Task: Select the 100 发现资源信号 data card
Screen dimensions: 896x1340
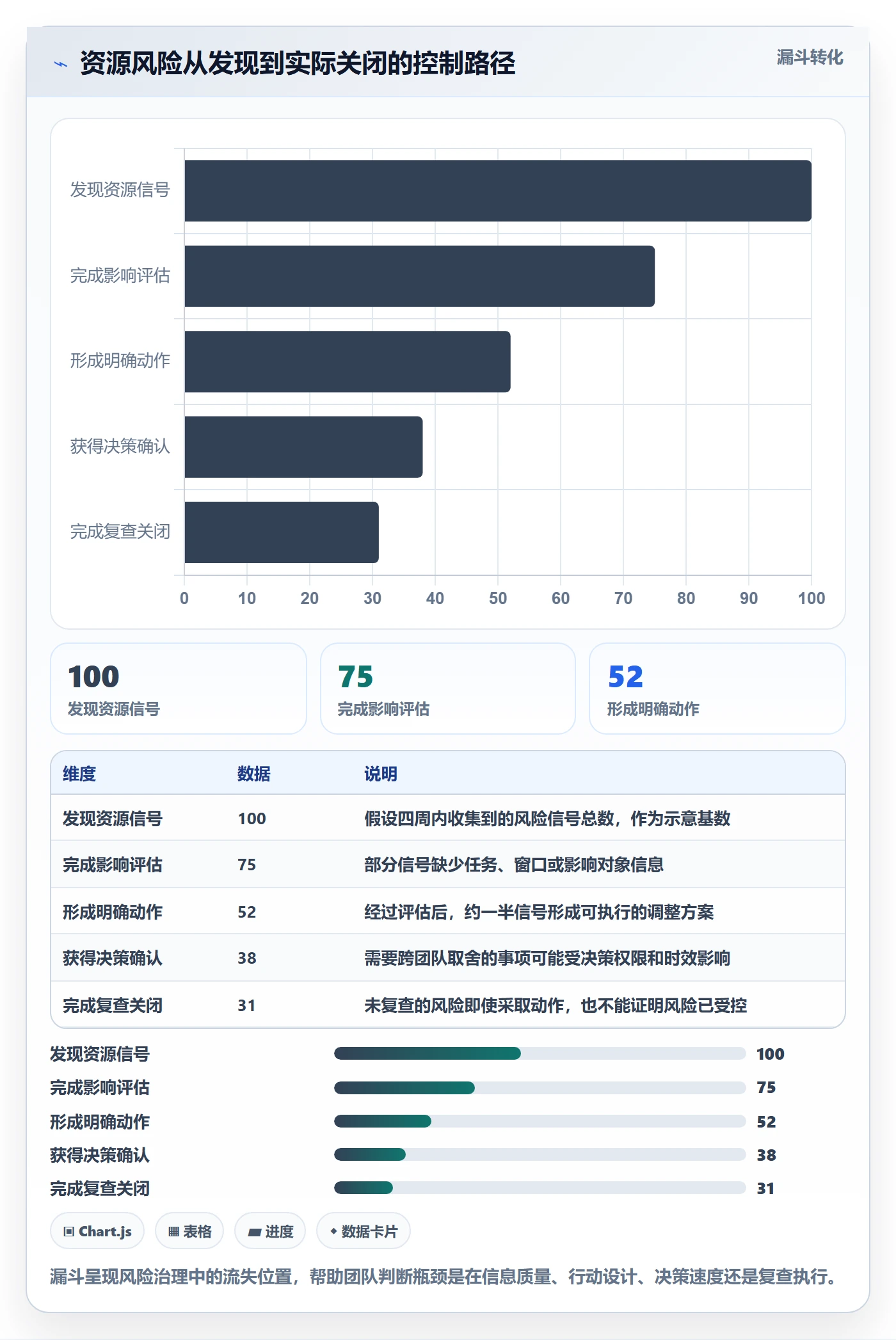Action: coord(179,689)
